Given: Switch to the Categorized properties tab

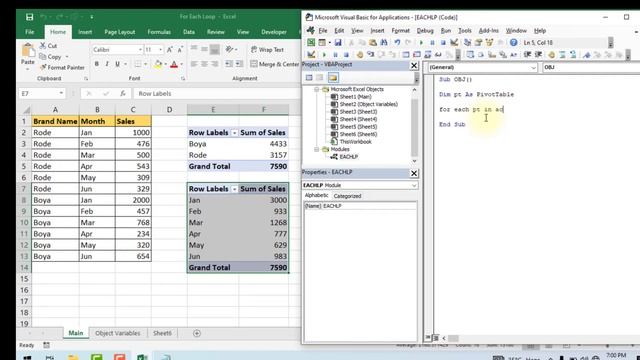Looking at the screenshot, I should coord(347,196).
